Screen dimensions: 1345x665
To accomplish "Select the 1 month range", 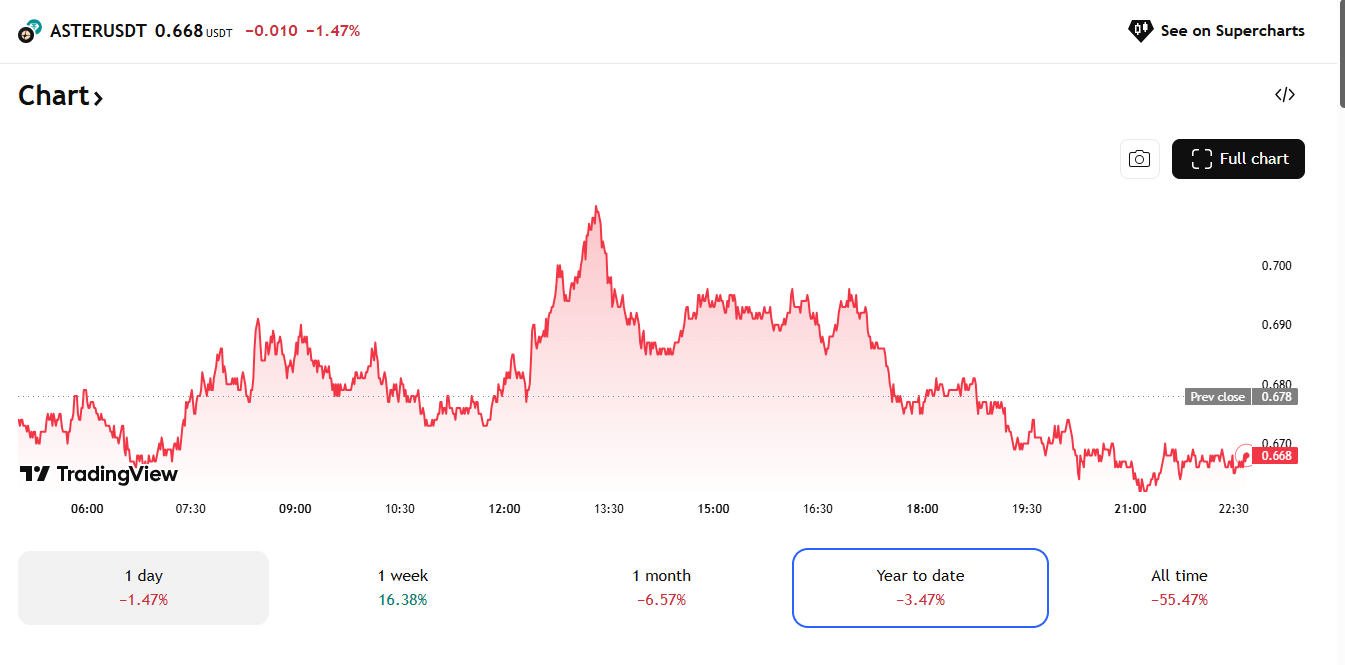I will 661,587.
